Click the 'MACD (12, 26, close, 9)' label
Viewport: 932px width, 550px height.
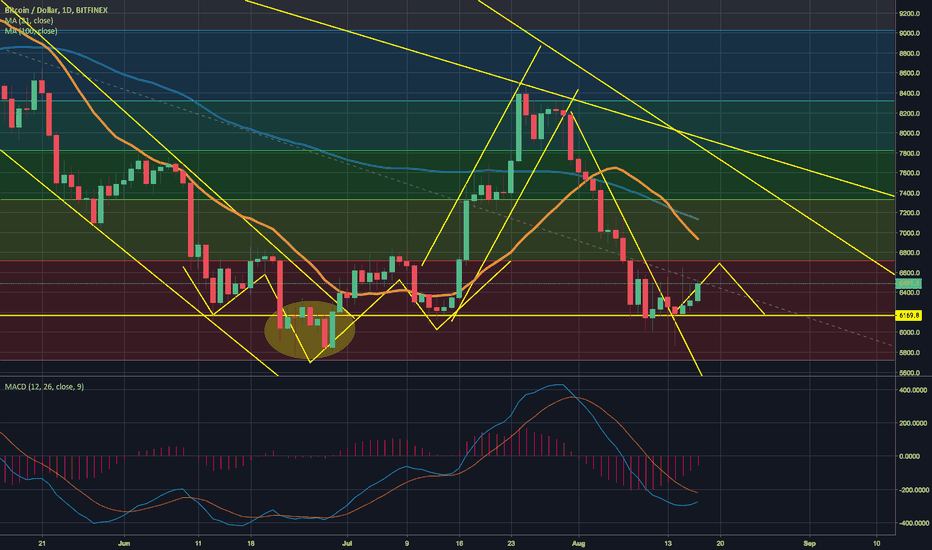(x=44, y=386)
